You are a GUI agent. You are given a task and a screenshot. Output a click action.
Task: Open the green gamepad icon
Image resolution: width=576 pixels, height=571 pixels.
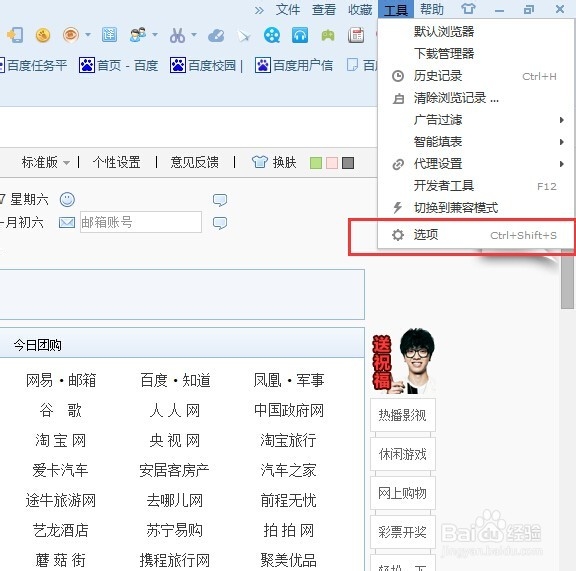[x=328, y=36]
